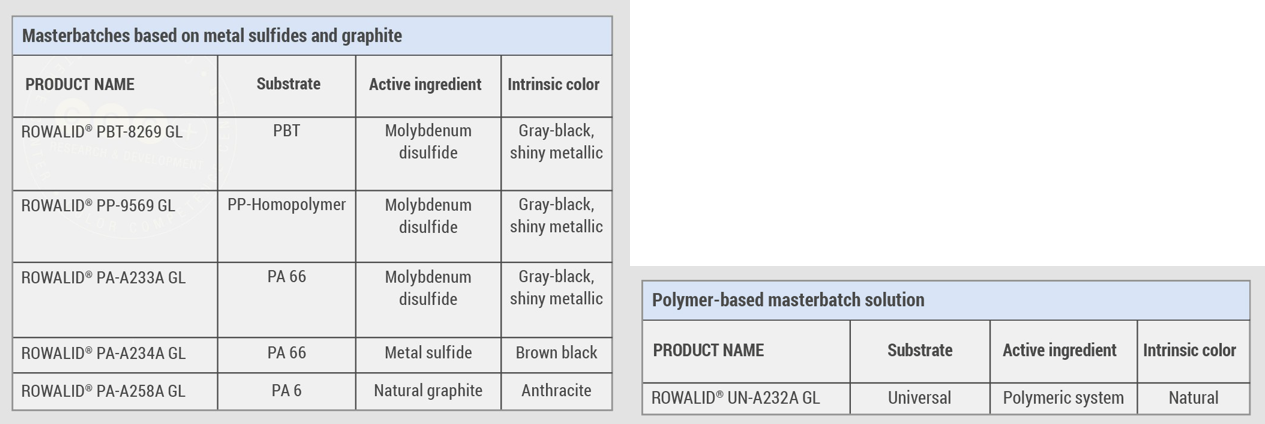Viewport: 1265px width, 424px height.
Task: Click the 'Masterbatches based on metal sulfides and graphite' title
Action: (211, 36)
